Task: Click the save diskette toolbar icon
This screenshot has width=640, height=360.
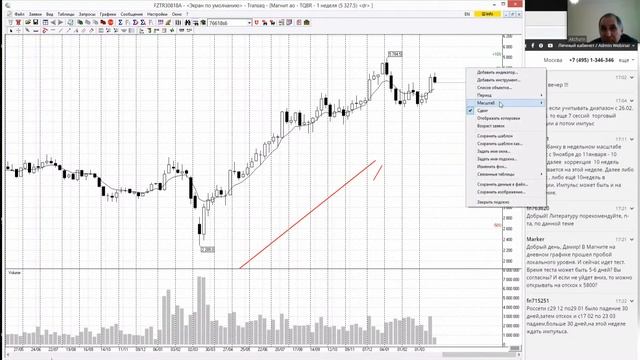Action: 36,22
